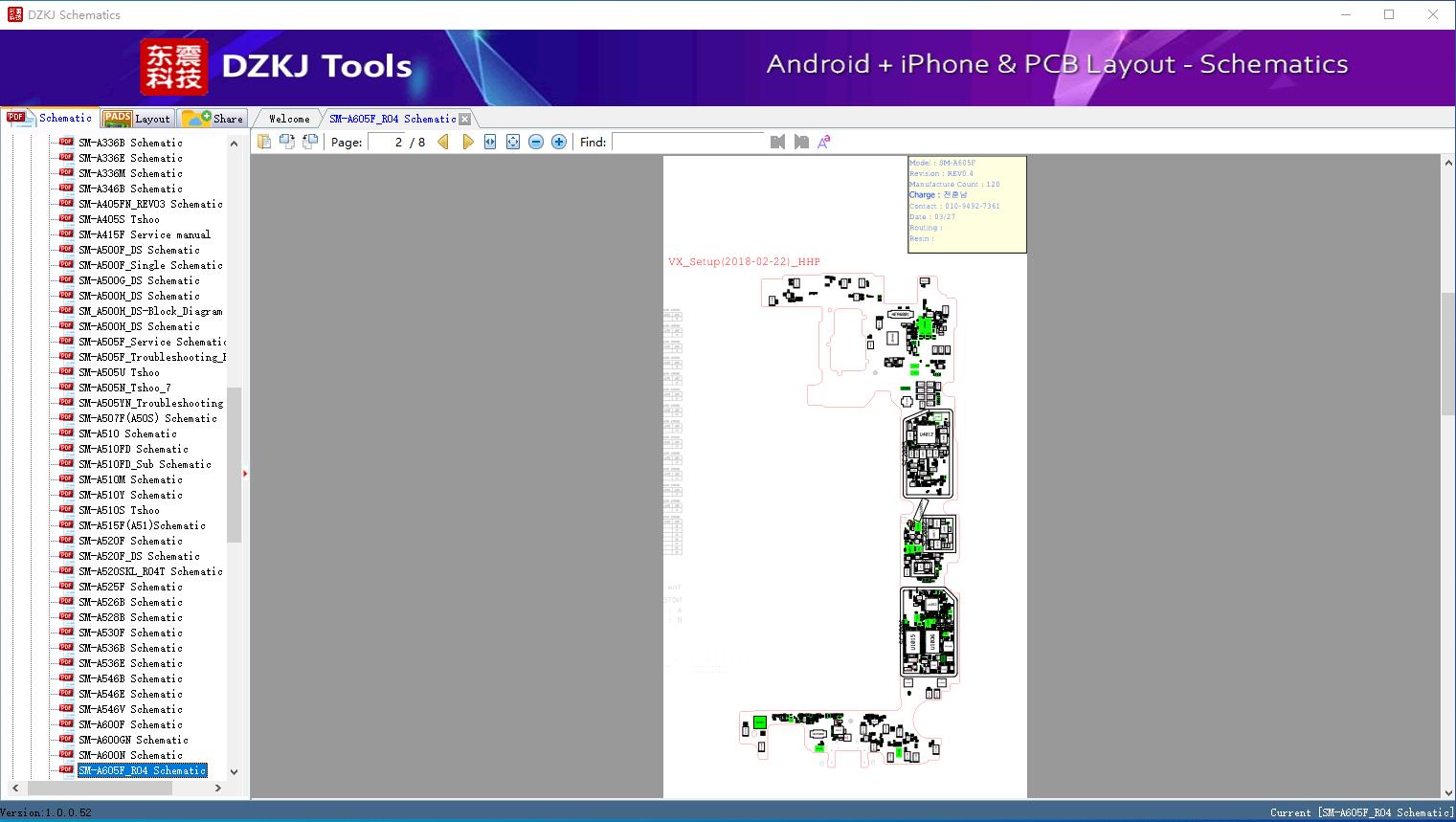Click the PDF icon beside SM-A525F Schematic
This screenshot has height=822, width=1456.
66,587
